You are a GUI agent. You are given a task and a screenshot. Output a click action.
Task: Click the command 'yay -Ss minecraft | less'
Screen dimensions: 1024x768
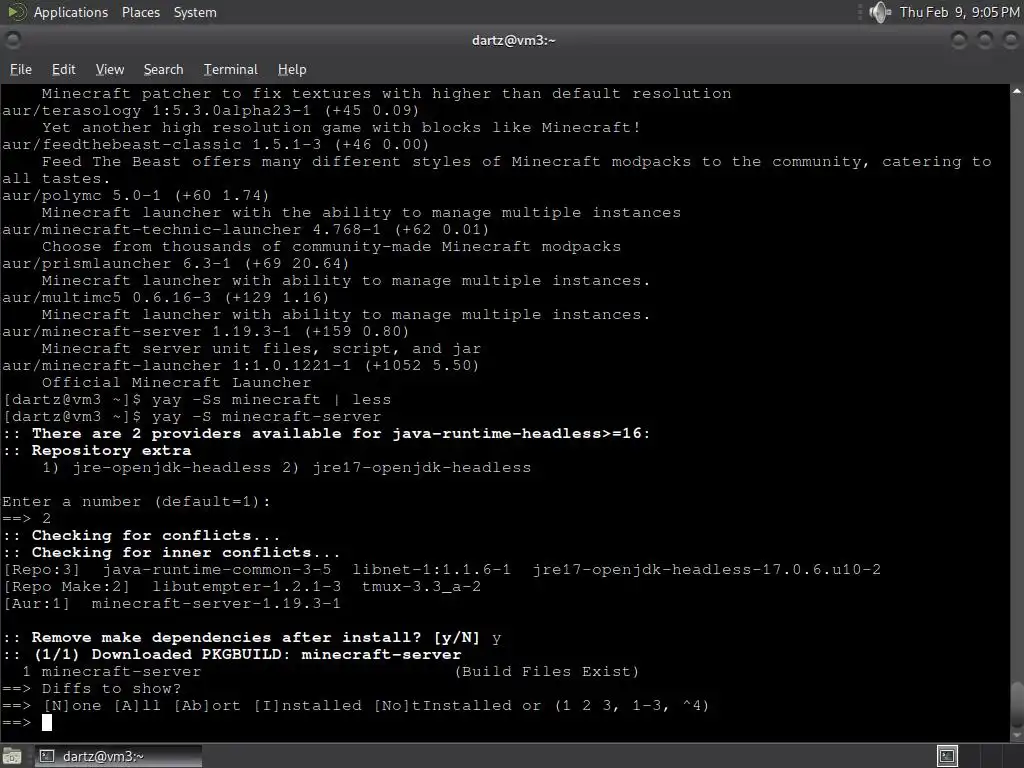tap(271, 400)
